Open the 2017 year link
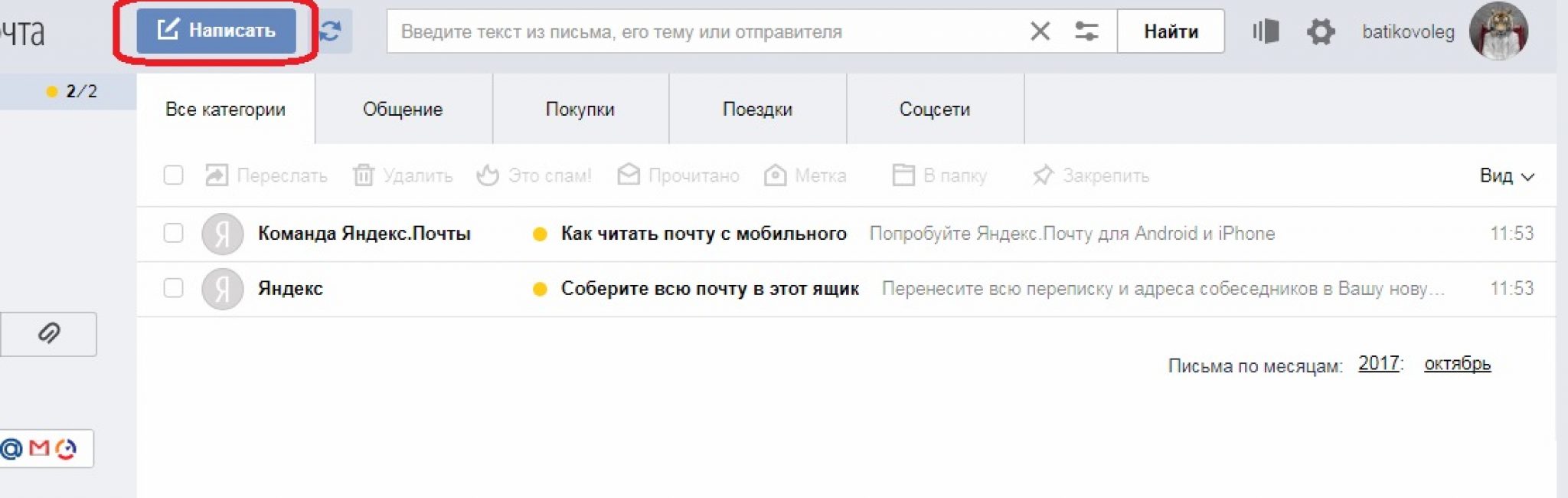 [1379, 363]
